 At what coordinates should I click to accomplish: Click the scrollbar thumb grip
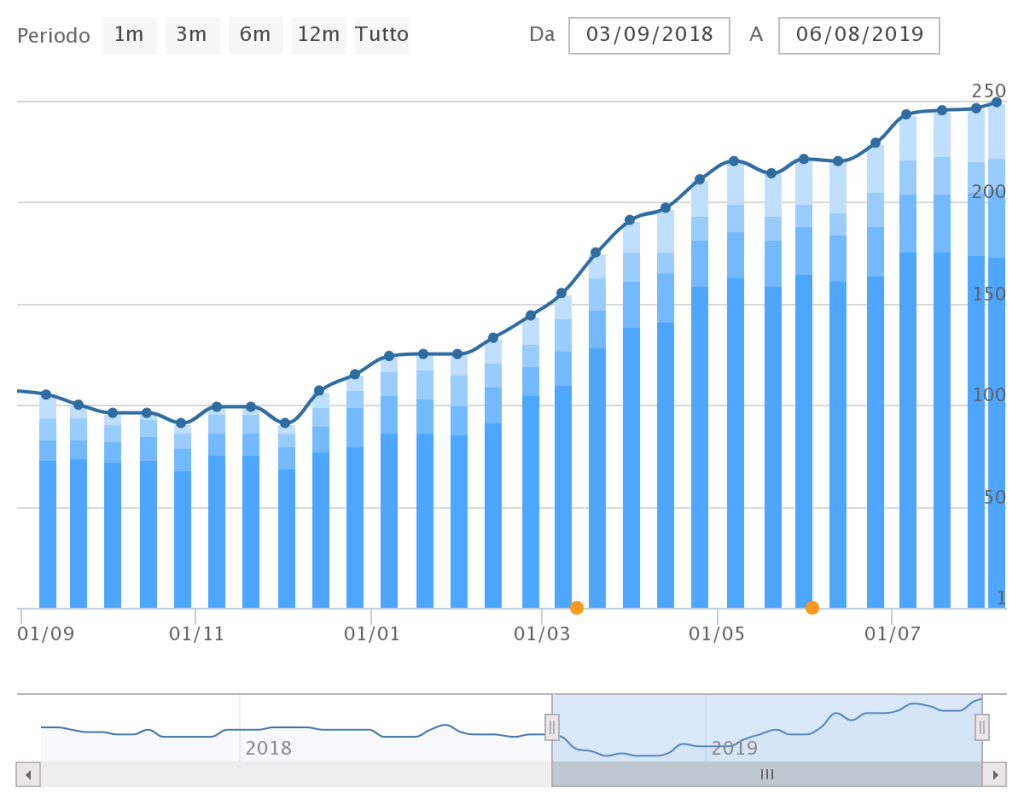pyautogui.click(x=767, y=774)
